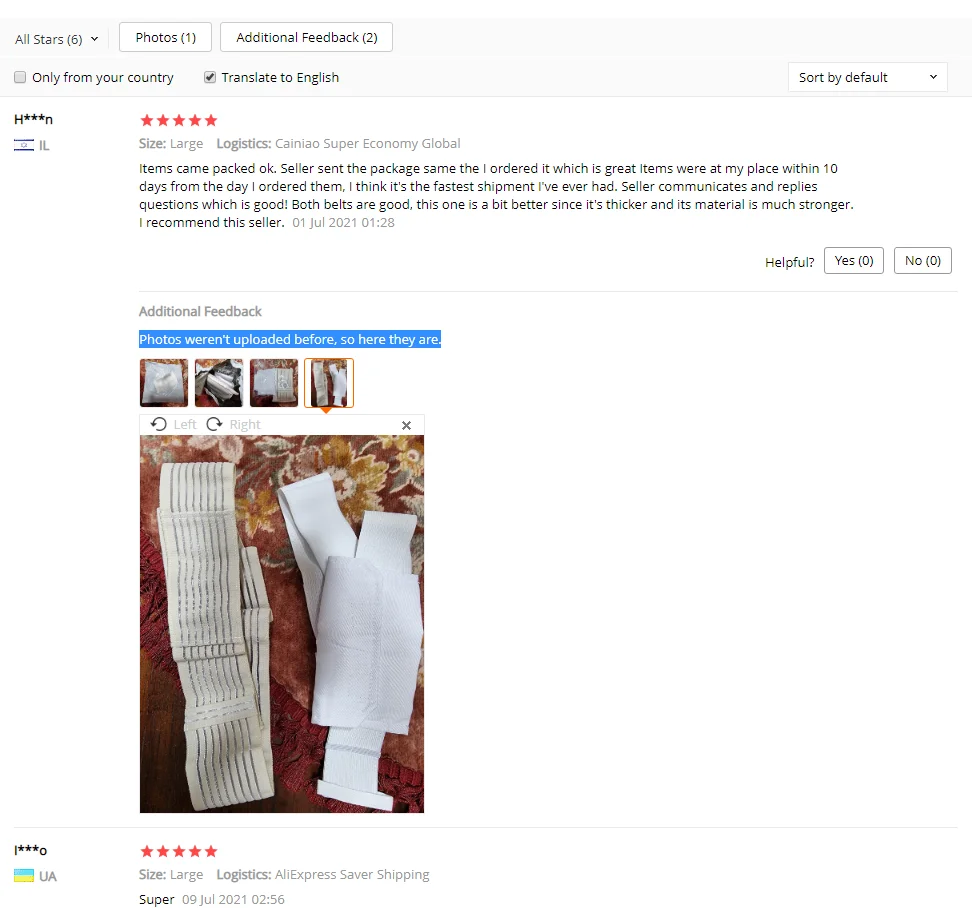Enable Only from your country filter

pyautogui.click(x=20, y=77)
